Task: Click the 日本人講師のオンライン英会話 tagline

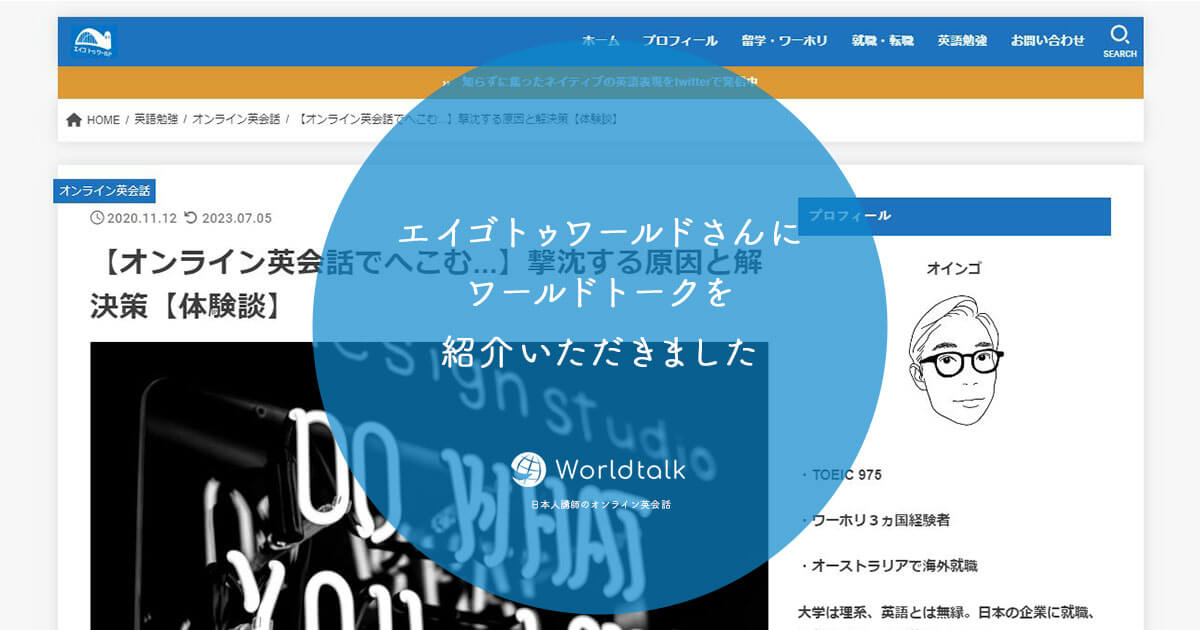Action: (x=600, y=505)
